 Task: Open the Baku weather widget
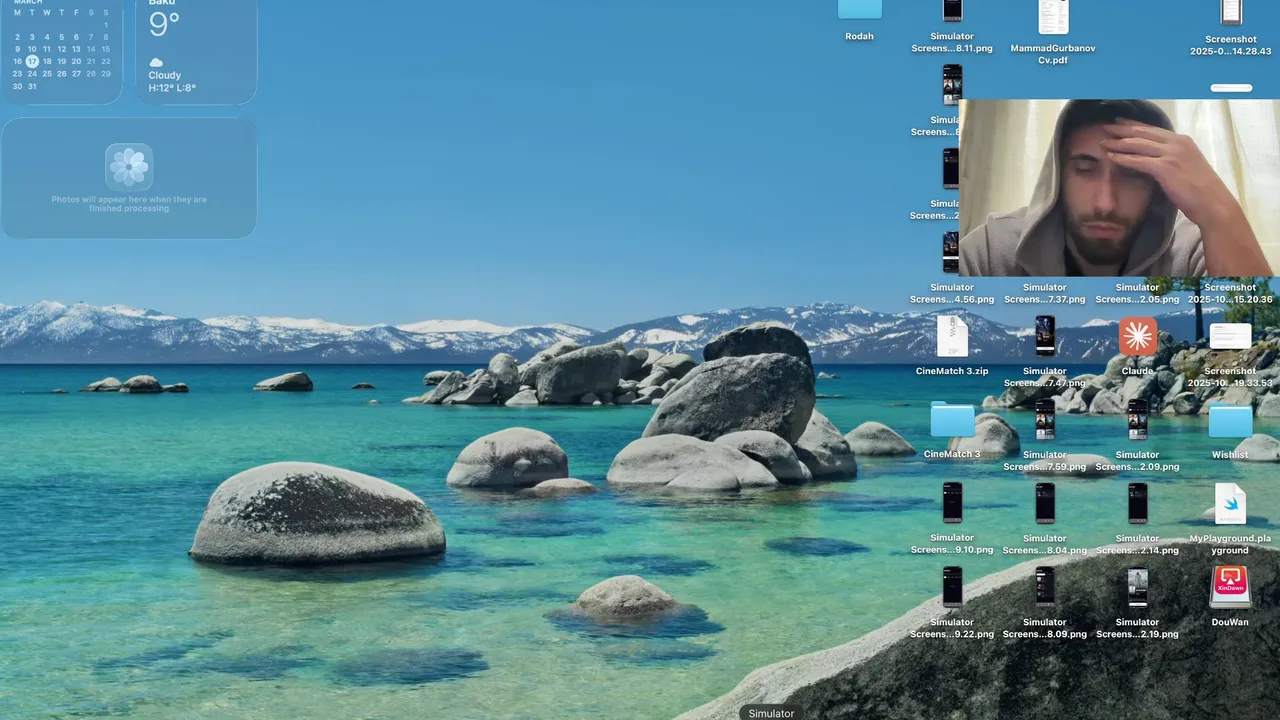pos(196,50)
